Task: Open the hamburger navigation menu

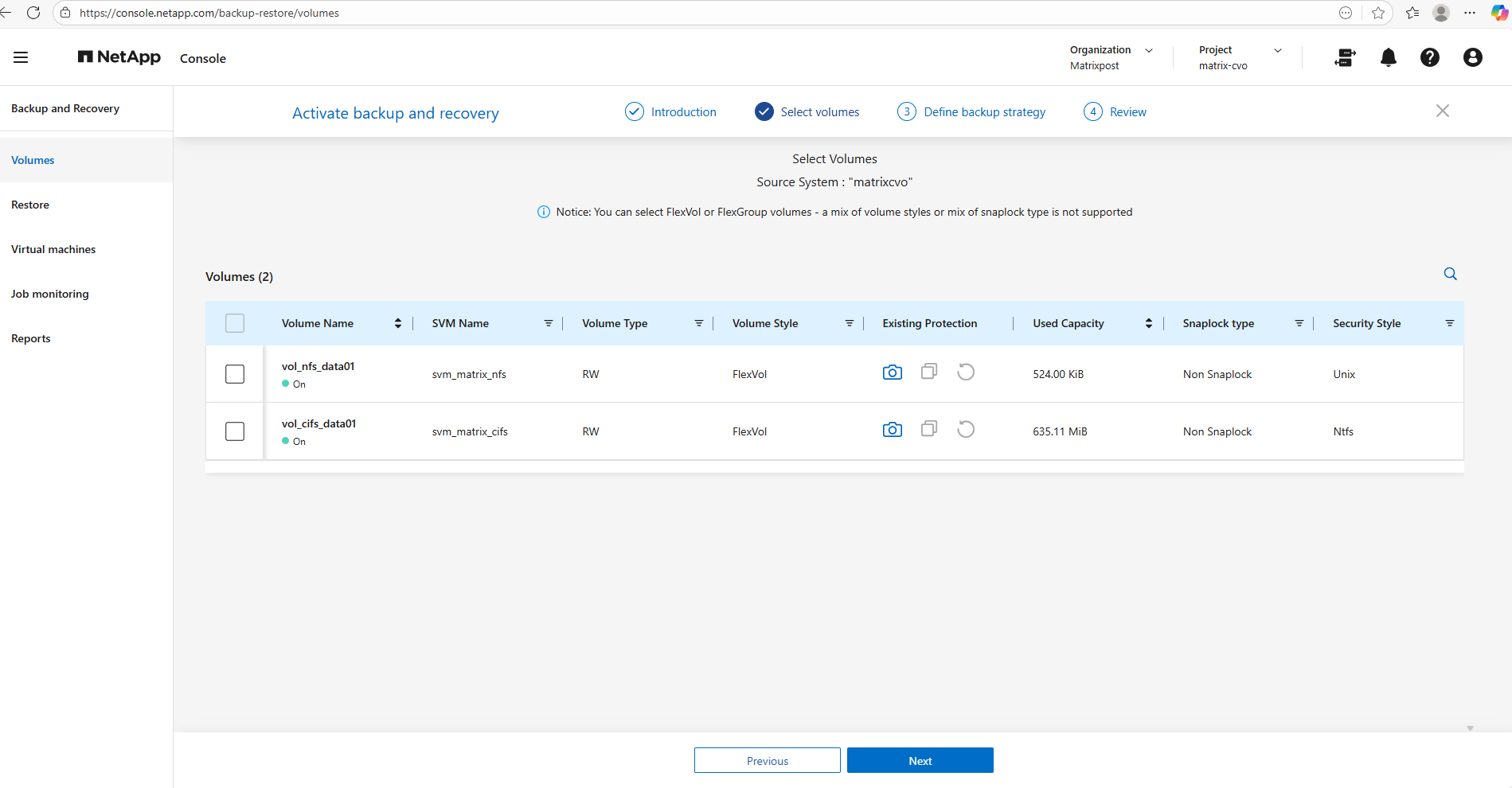Action: 21,57
